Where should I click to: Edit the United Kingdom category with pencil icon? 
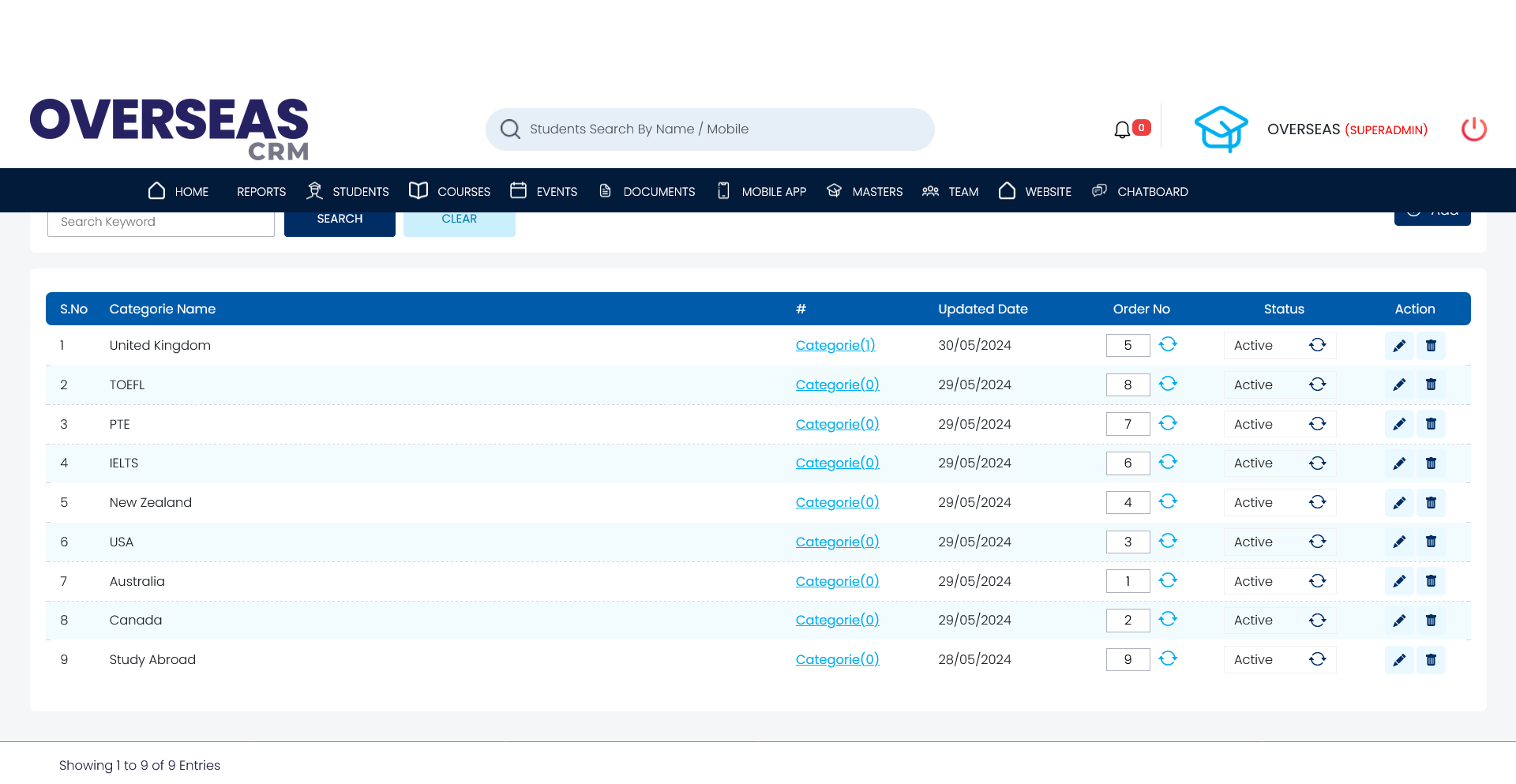click(x=1398, y=346)
